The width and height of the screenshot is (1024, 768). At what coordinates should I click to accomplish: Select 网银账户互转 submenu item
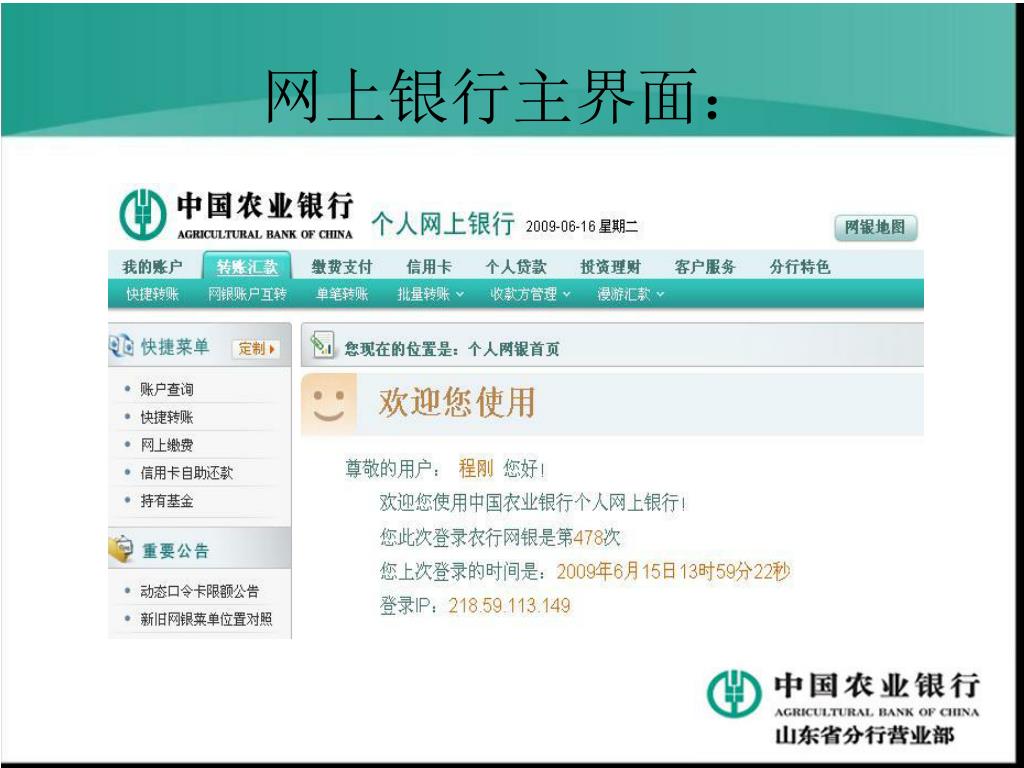tap(247, 294)
